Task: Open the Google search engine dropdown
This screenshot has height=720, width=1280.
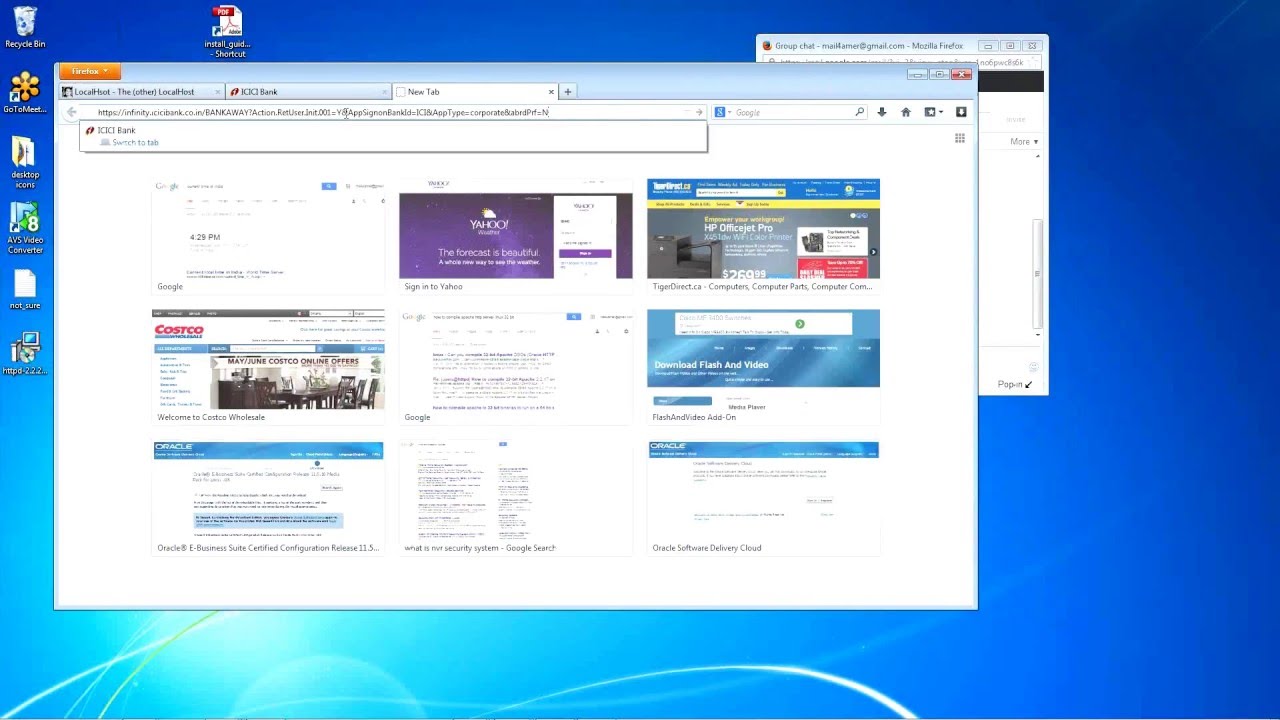Action: pyautogui.click(x=723, y=112)
